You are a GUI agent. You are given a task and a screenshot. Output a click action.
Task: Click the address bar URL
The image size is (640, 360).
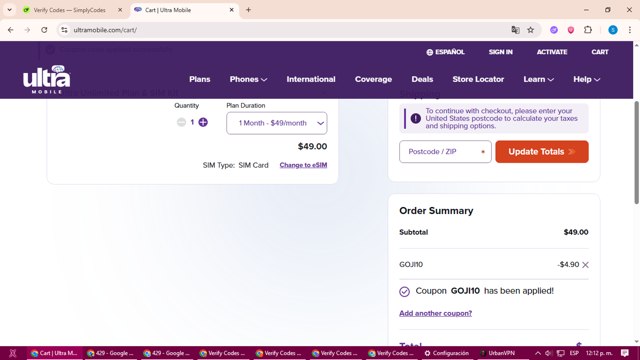pyautogui.click(x=105, y=30)
